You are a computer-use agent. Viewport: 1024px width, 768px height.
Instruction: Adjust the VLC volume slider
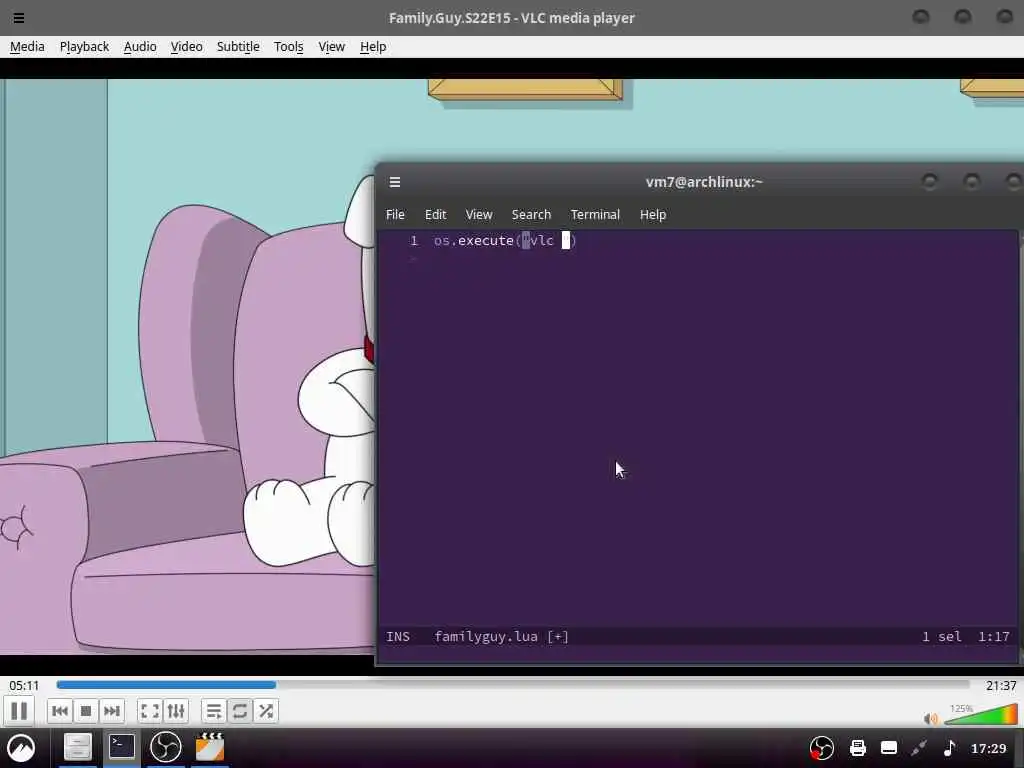981,714
